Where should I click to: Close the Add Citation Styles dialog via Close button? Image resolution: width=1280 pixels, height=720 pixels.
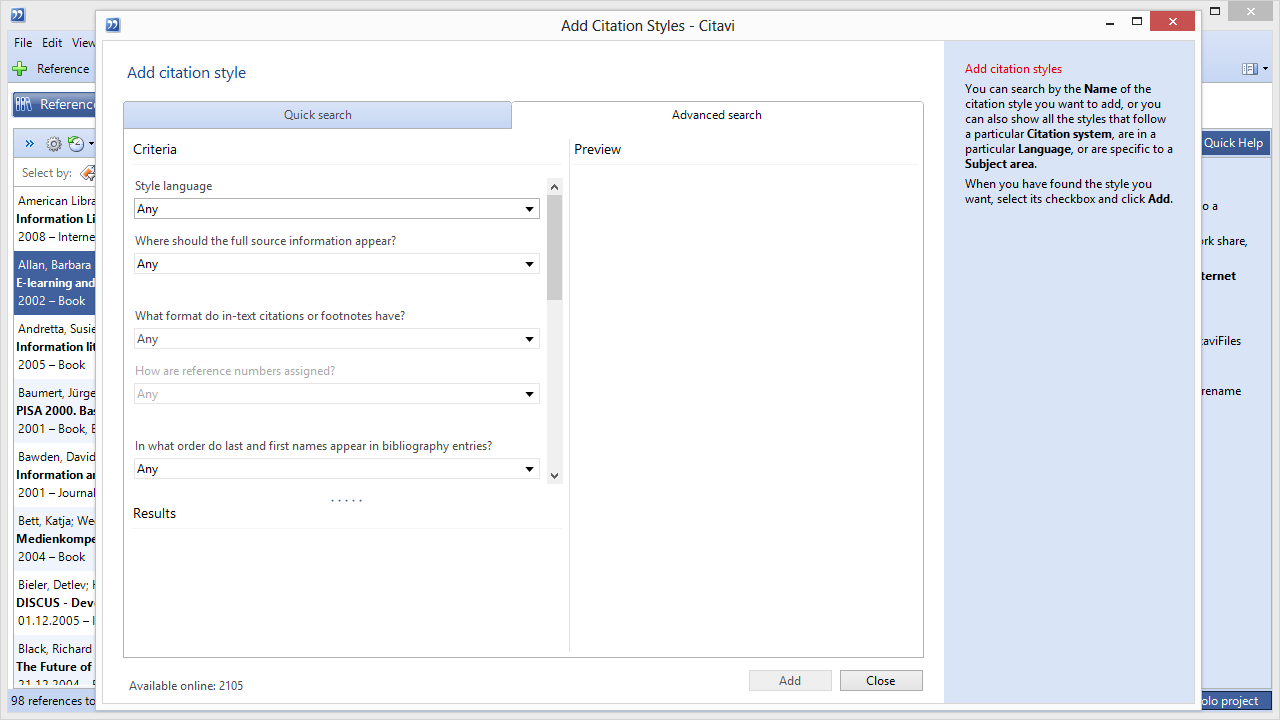click(x=880, y=680)
